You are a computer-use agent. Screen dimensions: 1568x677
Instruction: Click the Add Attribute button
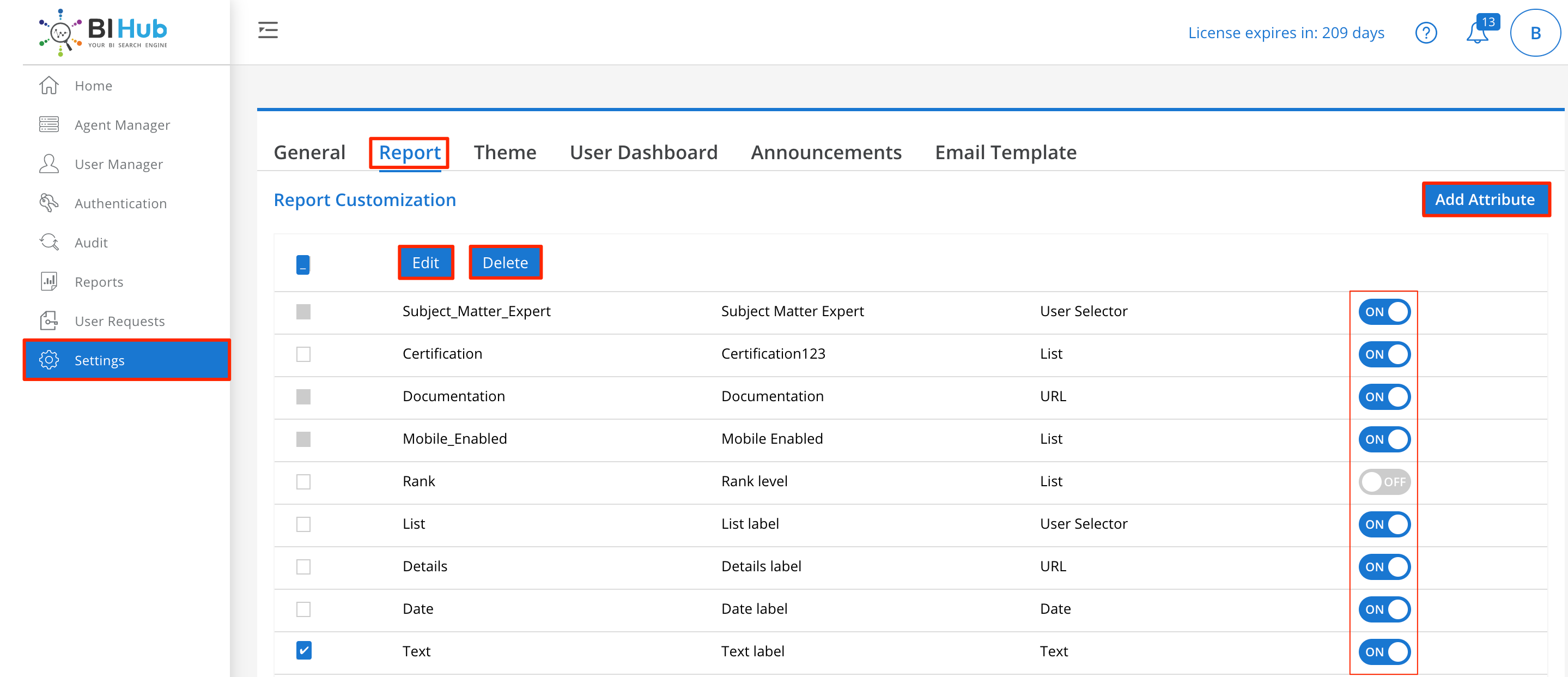point(1485,199)
